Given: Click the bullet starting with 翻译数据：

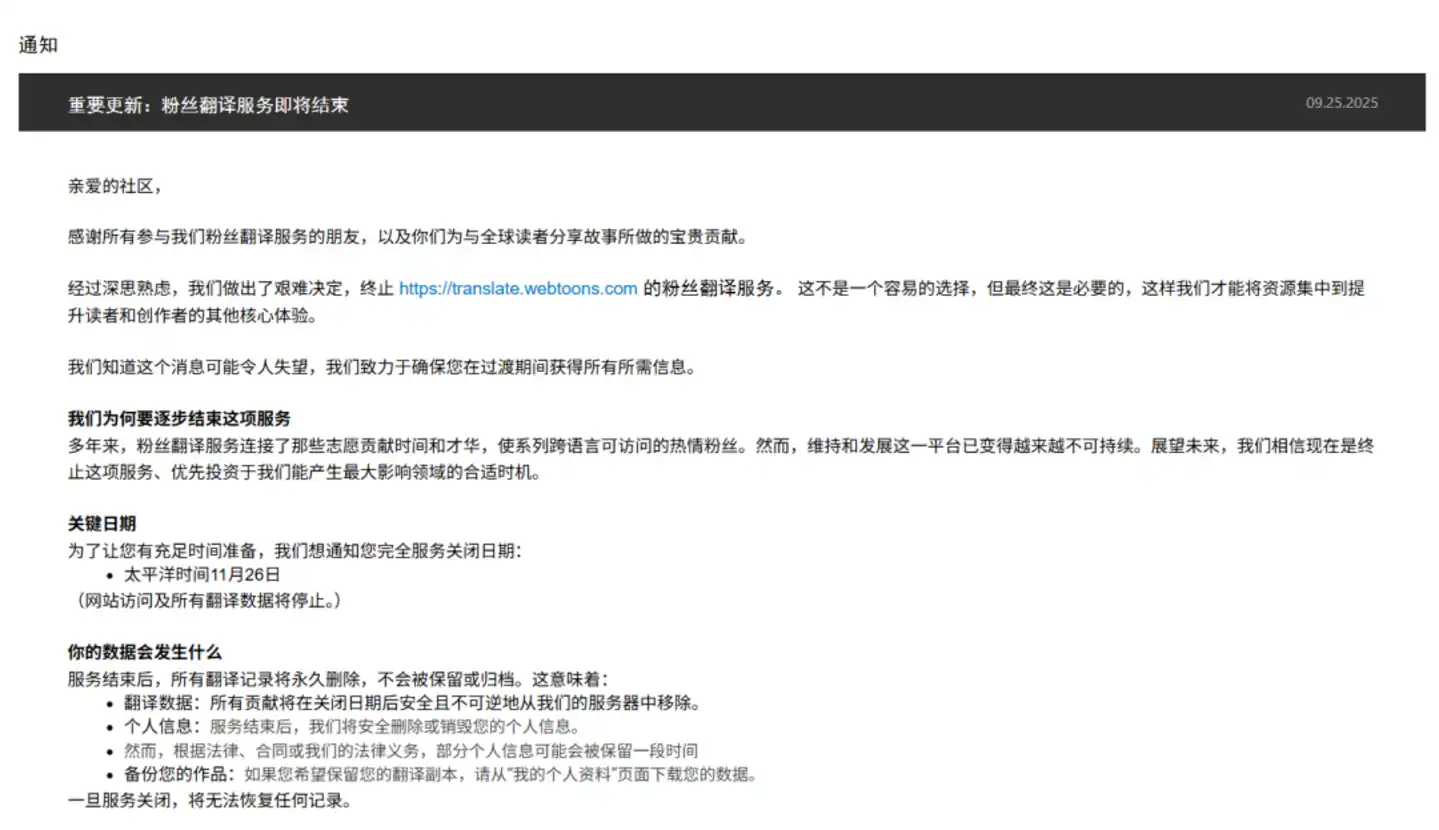Looking at the screenshot, I should click(x=412, y=703).
